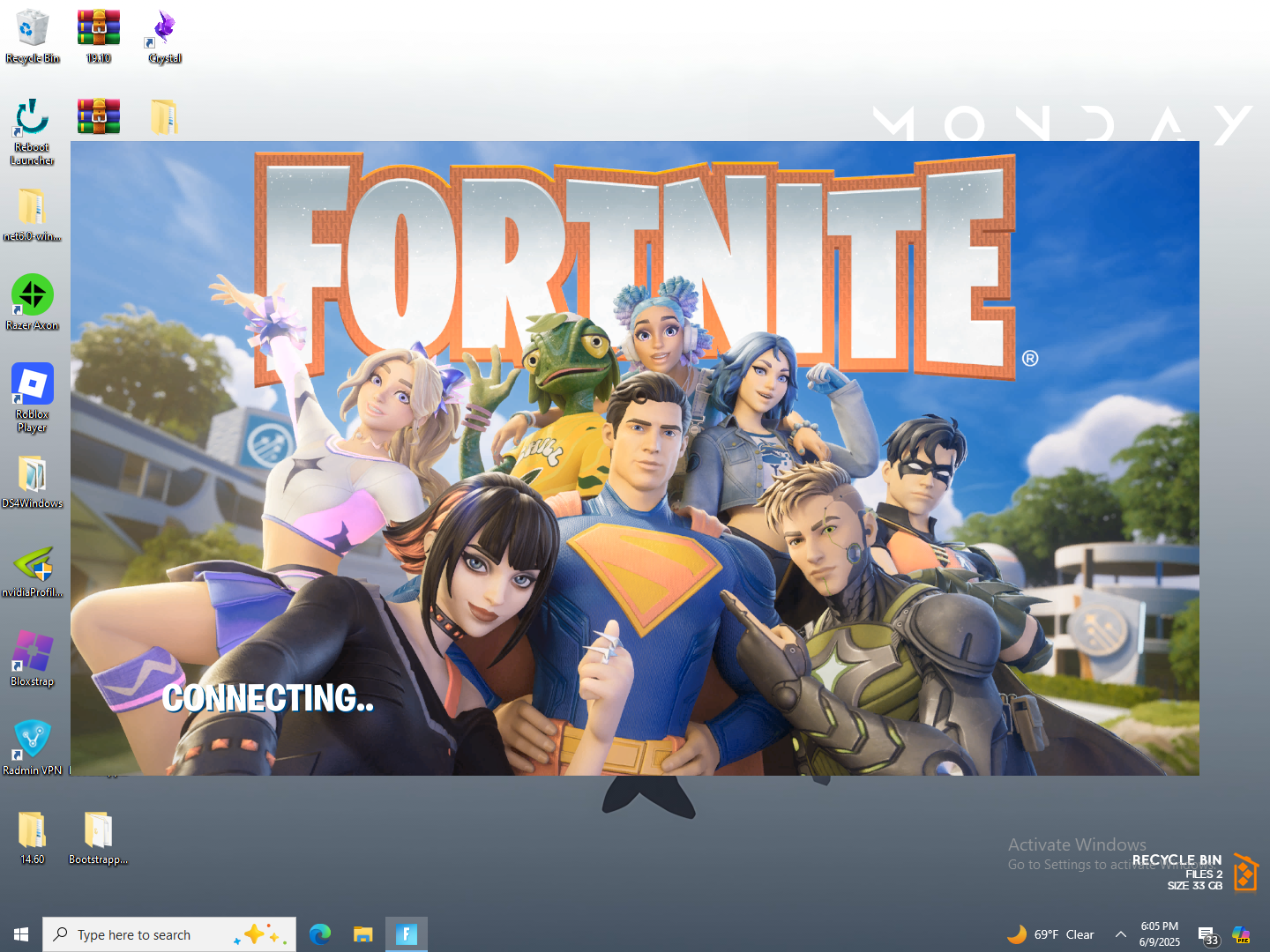Select the 14.60 zipped folder

[33, 837]
